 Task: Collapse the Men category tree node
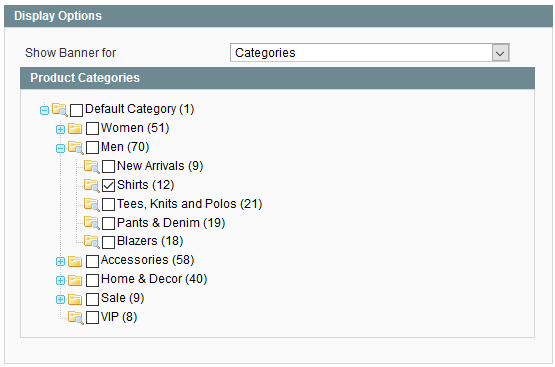tap(61, 148)
